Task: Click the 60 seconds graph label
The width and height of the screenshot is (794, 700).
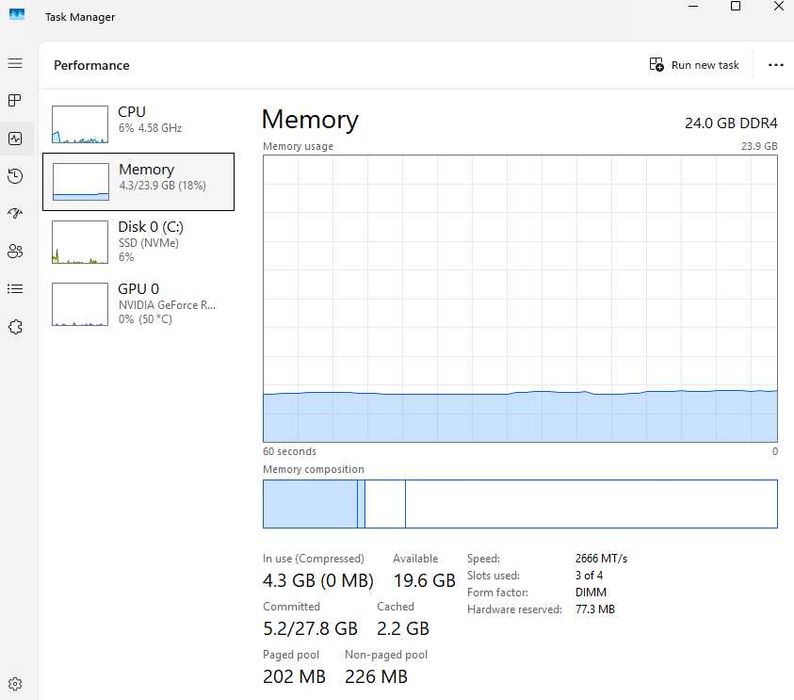Action: point(290,451)
